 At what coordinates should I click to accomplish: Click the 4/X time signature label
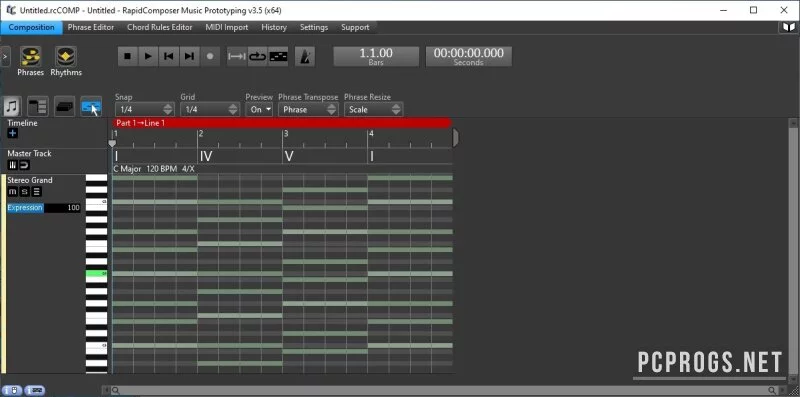click(x=188, y=169)
